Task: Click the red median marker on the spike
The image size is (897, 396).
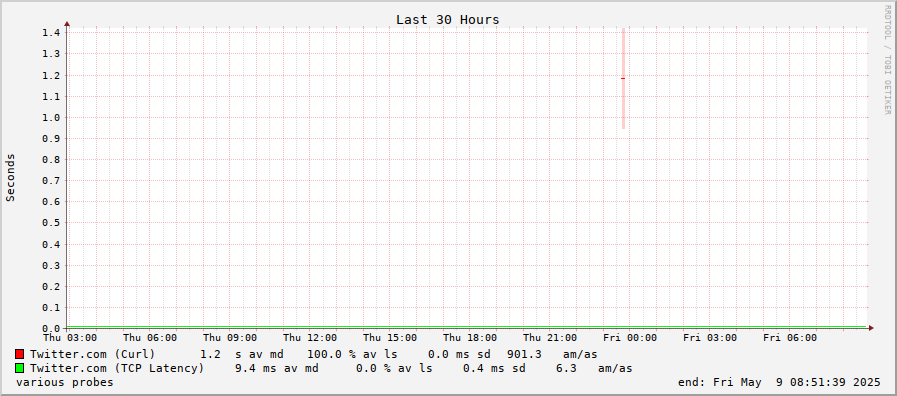Action: [x=623, y=78]
